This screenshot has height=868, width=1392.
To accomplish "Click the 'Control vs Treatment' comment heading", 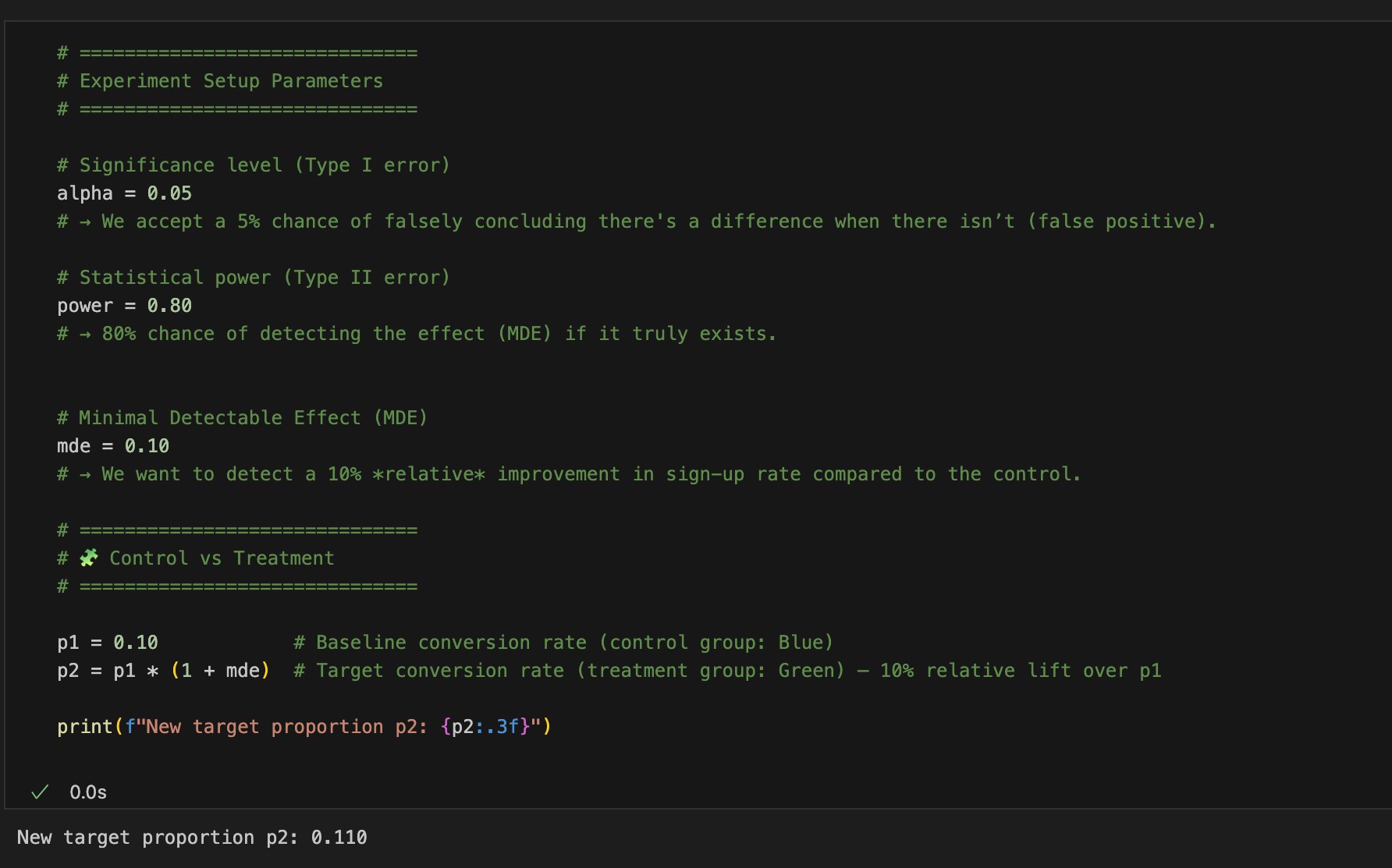I will click(222, 558).
